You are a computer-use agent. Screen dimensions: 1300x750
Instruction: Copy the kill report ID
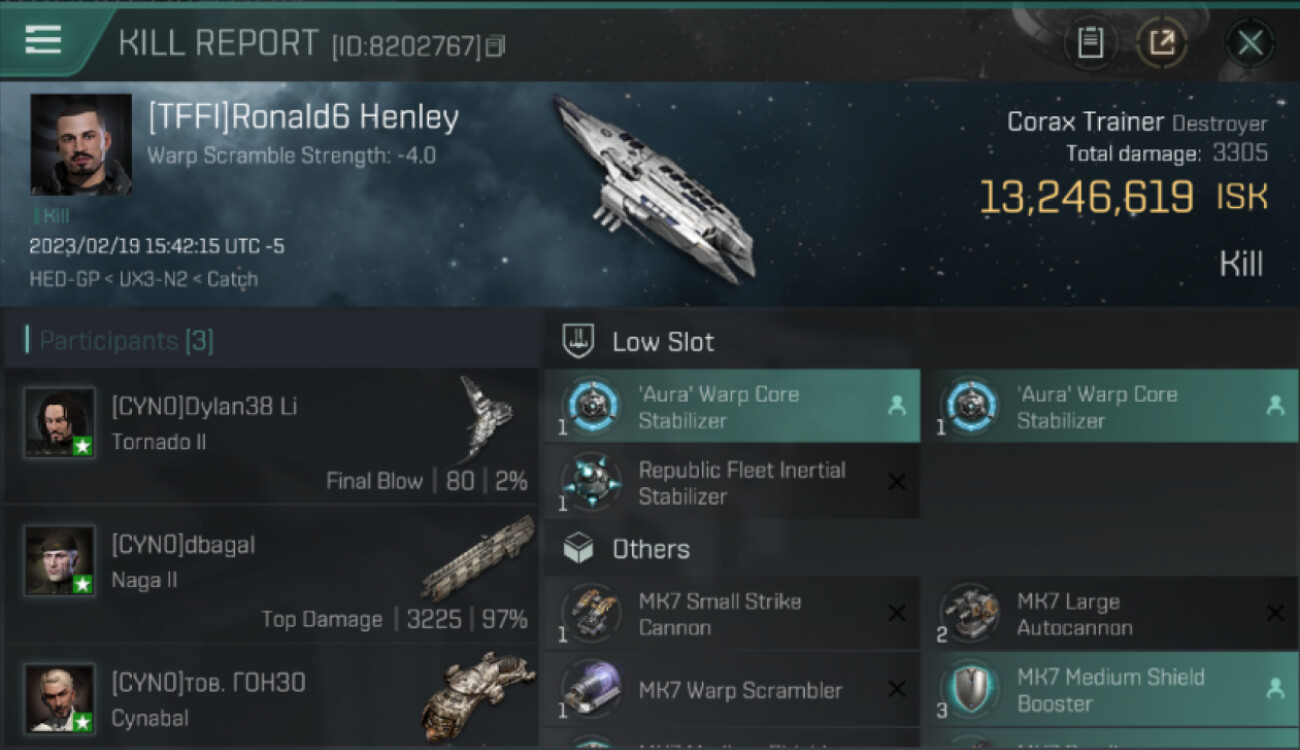pos(496,46)
